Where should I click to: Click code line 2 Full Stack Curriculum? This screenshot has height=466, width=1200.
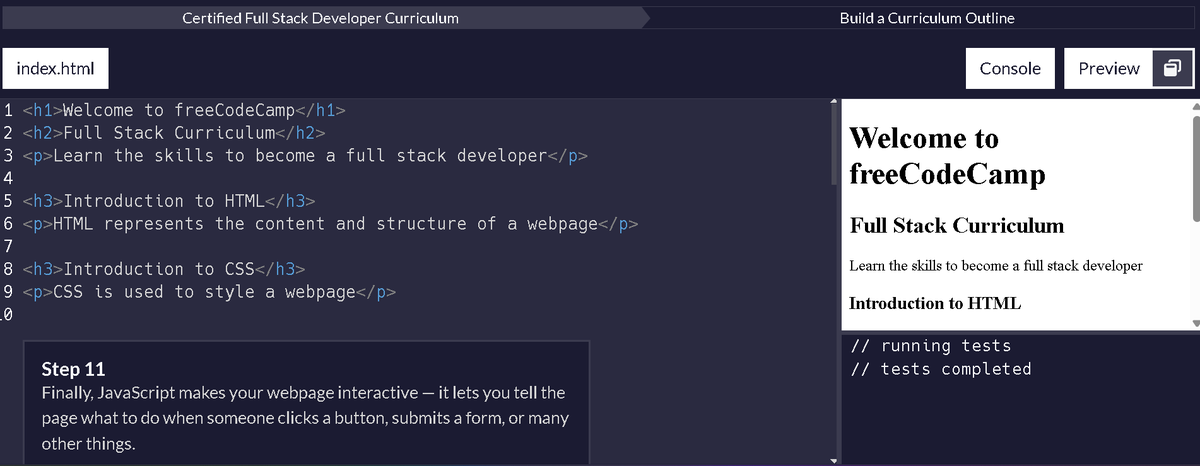coord(174,133)
